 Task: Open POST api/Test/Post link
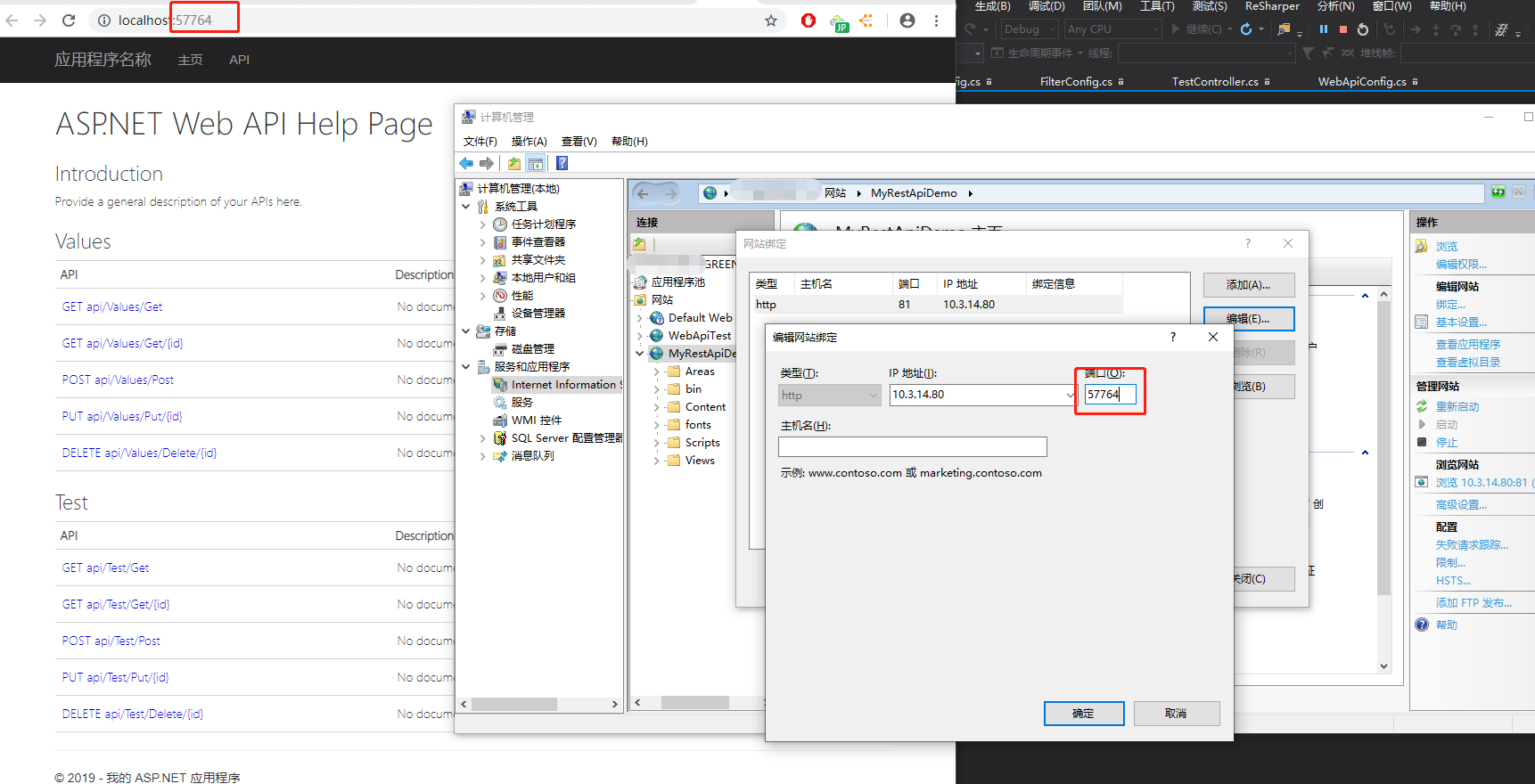(x=111, y=641)
